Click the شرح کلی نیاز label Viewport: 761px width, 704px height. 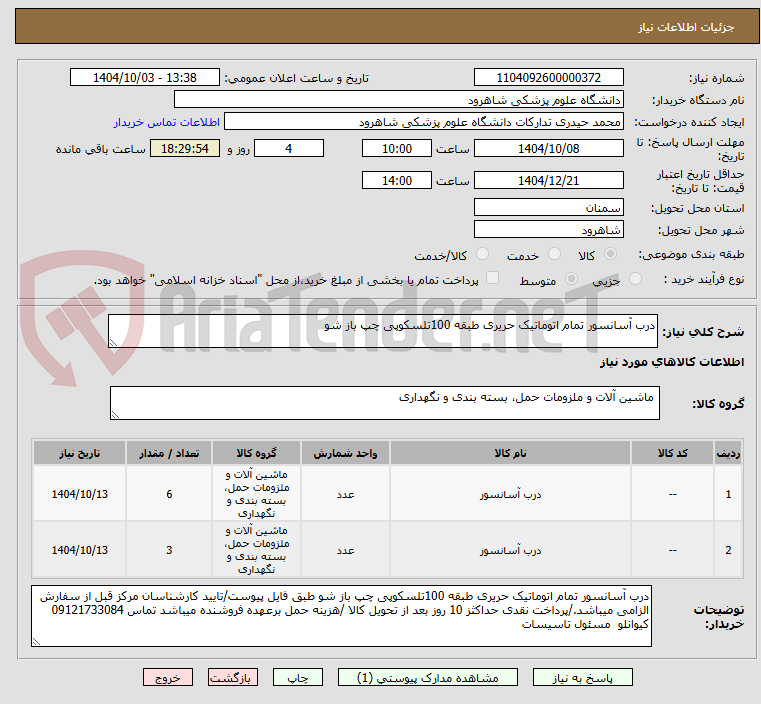(703, 332)
